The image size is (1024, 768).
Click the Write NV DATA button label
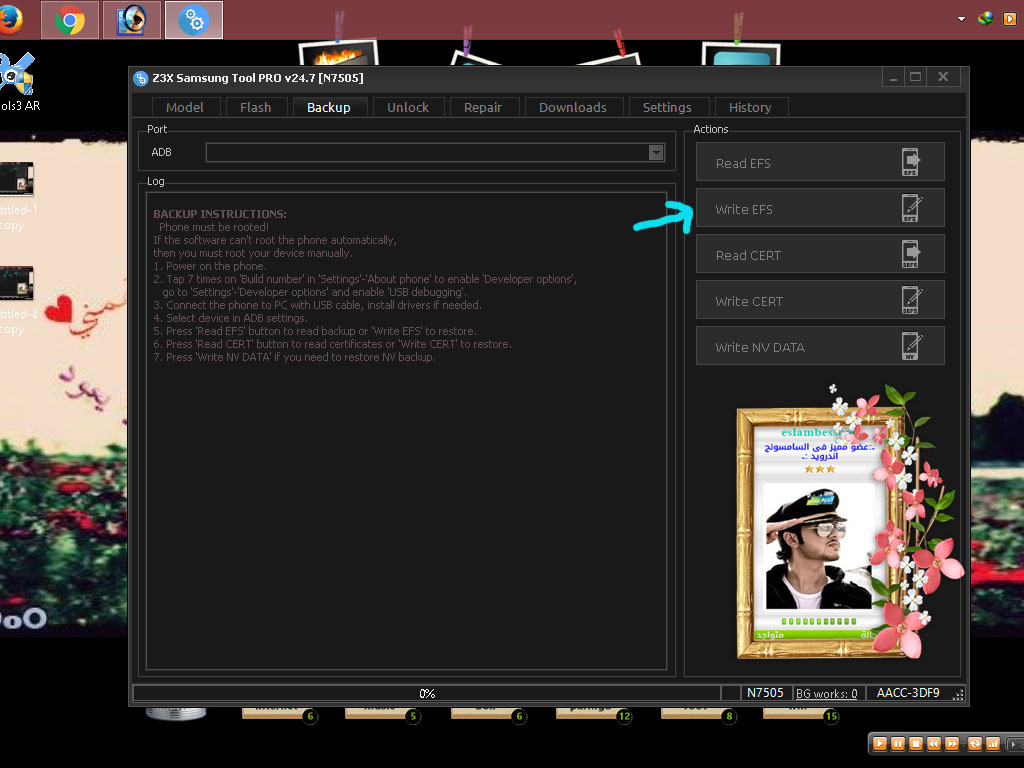pyautogui.click(x=760, y=347)
